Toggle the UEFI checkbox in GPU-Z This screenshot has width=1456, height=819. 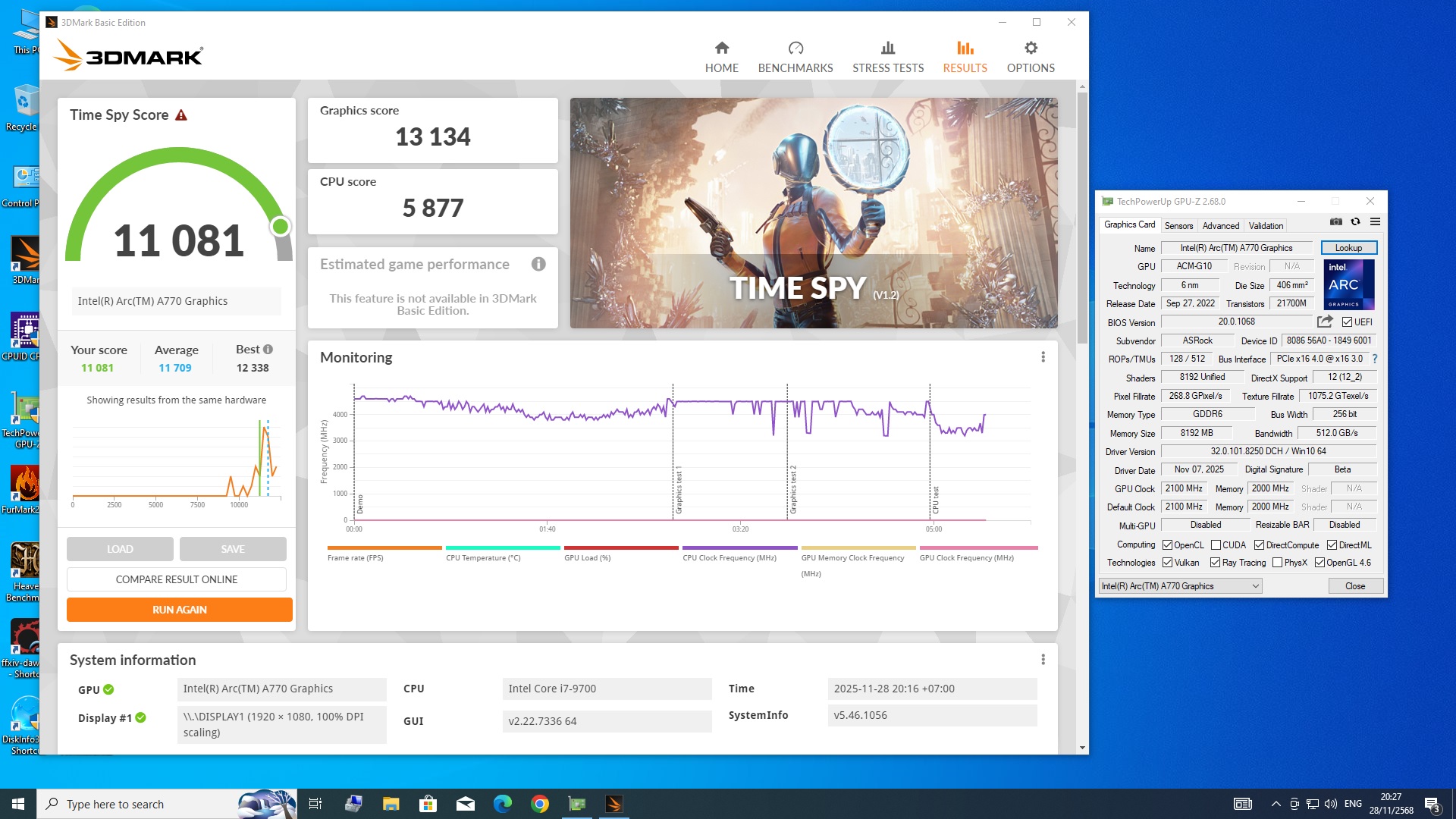(x=1347, y=322)
